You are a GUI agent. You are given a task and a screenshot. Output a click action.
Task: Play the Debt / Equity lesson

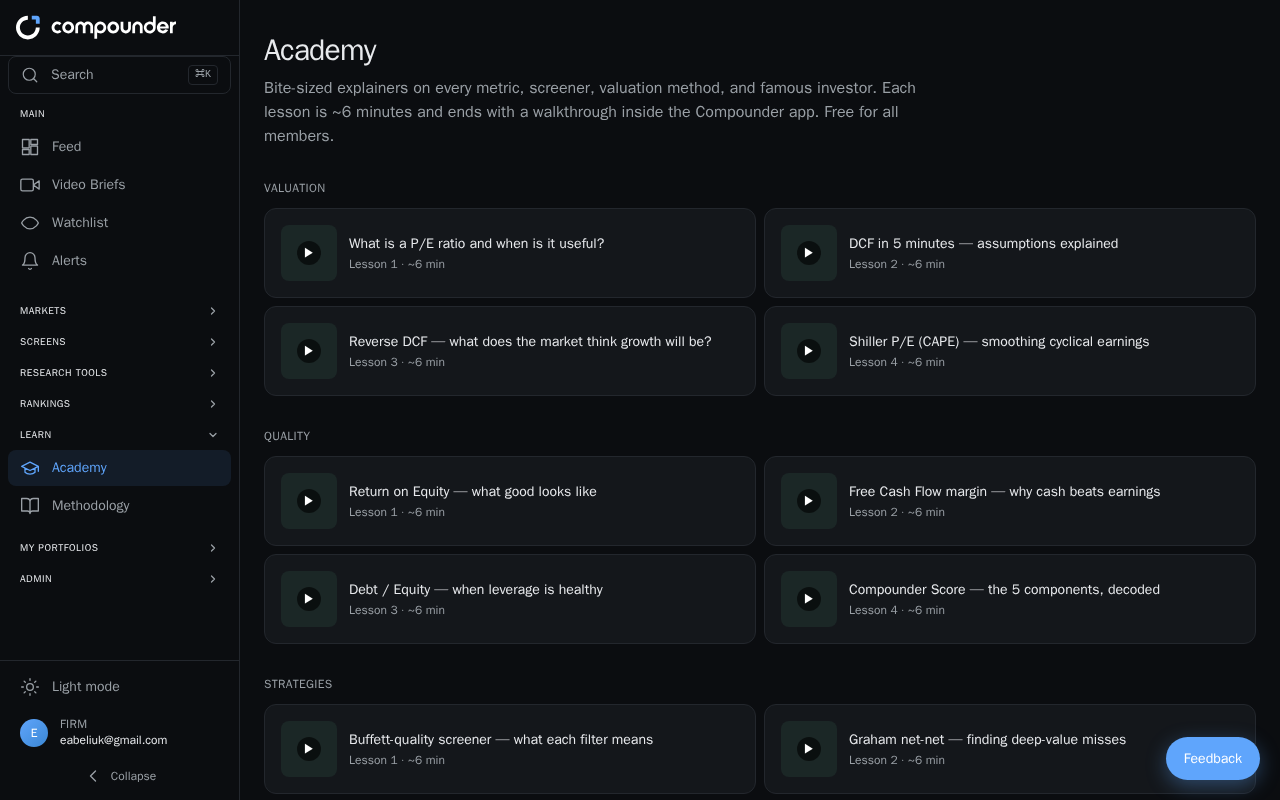(x=309, y=599)
